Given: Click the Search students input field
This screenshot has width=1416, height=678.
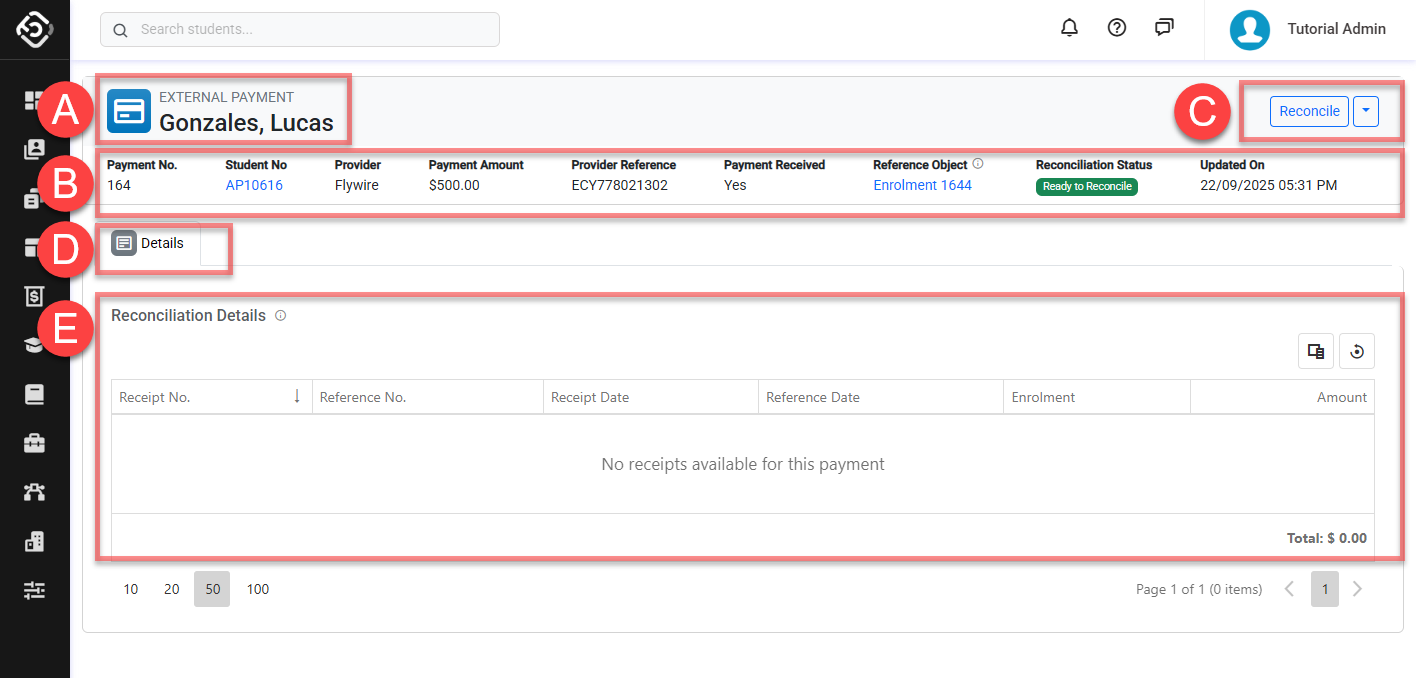Looking at the screenshot, I should [x=300, y=30].
